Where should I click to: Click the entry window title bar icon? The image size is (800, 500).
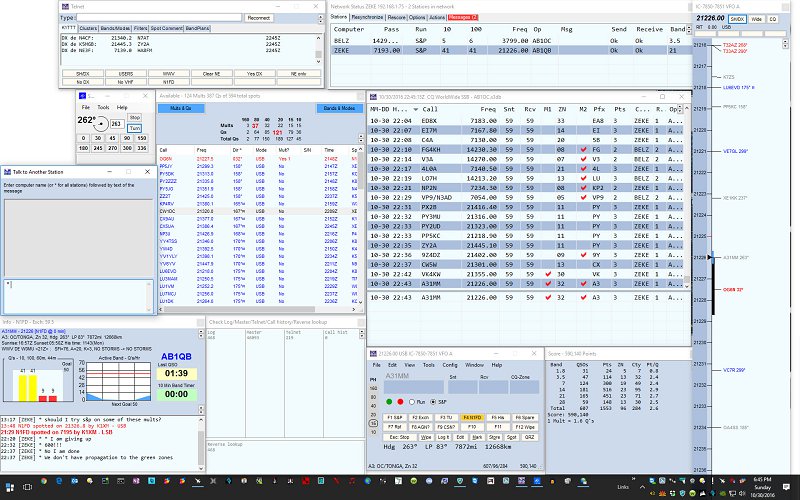click(373, 354)
